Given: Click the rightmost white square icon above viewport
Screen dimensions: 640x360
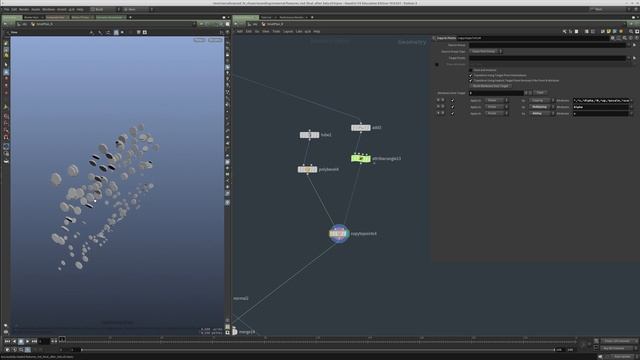Looking at the screenshot, I should point(145,32).
